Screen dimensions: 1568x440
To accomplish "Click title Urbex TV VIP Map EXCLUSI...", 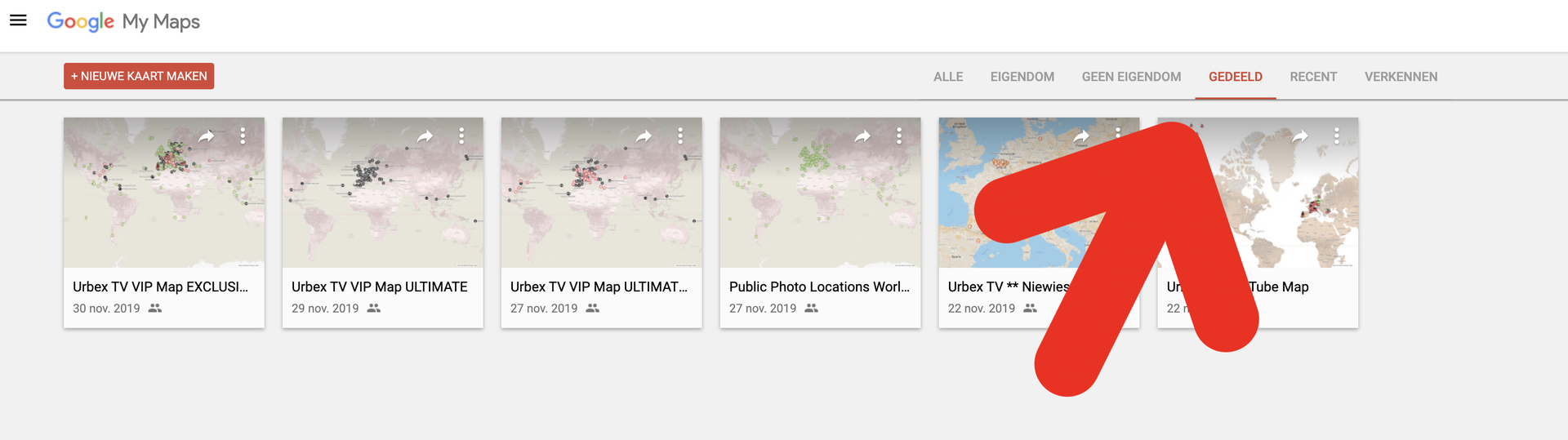I will (160, 287).
